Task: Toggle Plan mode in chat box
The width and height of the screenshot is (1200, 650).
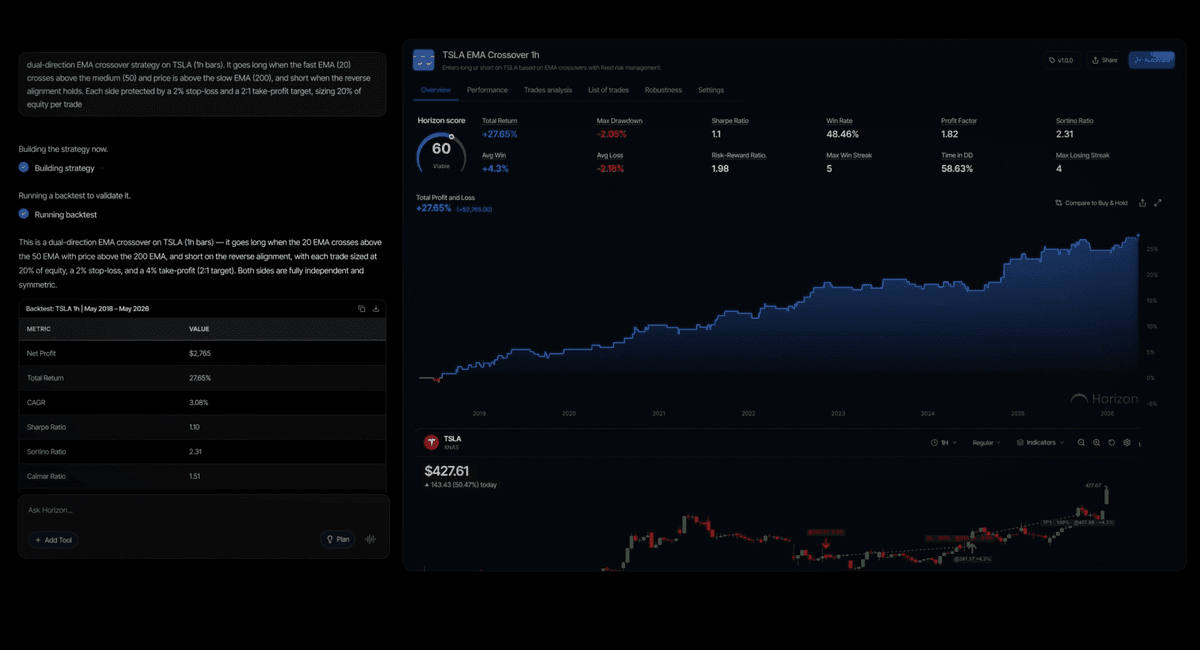Action: 337,539
